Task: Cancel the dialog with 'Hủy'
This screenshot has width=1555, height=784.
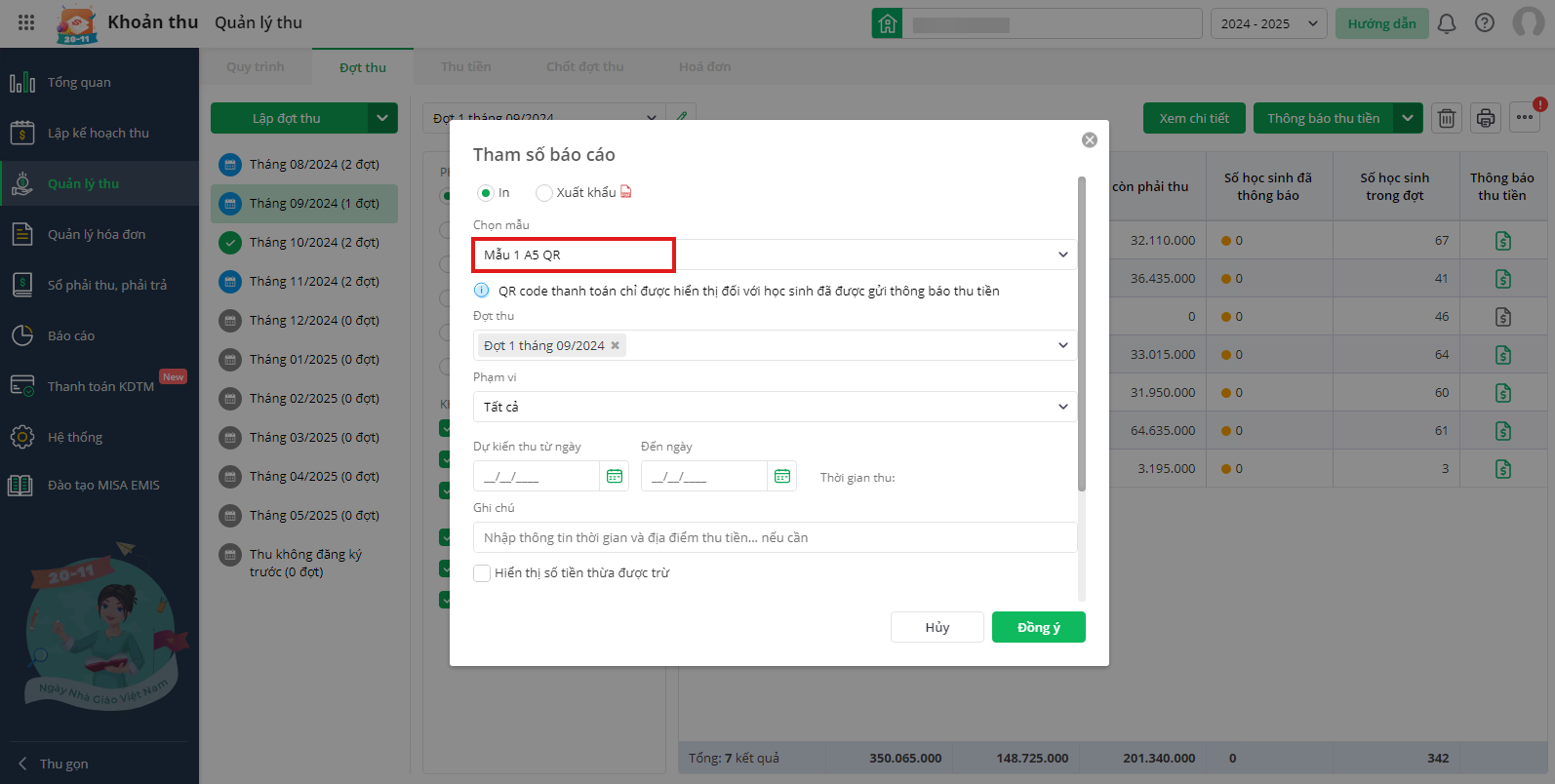Action: [937, 627]
